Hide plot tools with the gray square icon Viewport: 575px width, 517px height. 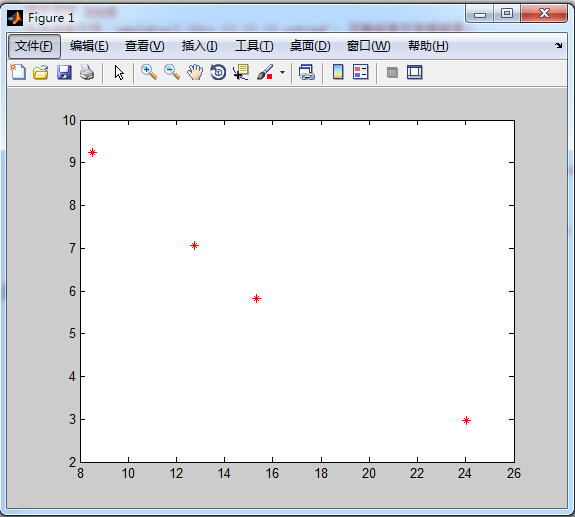[x=392, y=73]
